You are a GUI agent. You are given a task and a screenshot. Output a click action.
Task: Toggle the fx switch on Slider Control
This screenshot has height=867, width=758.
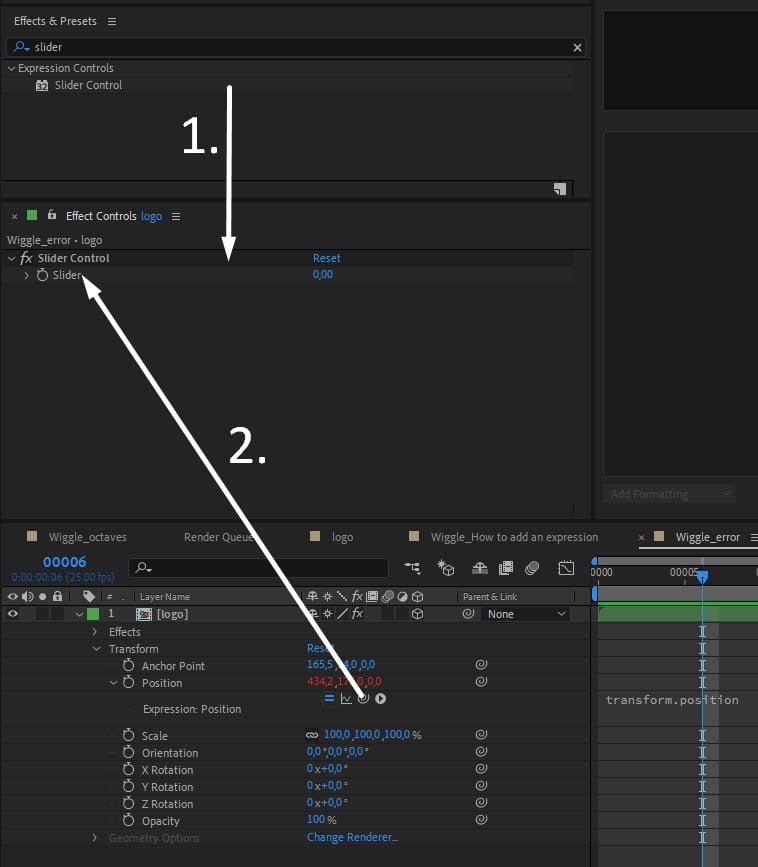point(26,258)
